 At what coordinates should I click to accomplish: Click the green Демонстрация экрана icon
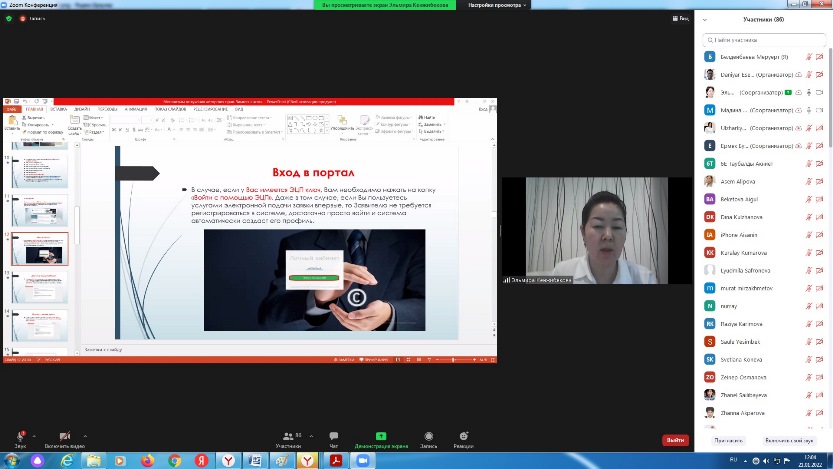[x=379, y=436]
